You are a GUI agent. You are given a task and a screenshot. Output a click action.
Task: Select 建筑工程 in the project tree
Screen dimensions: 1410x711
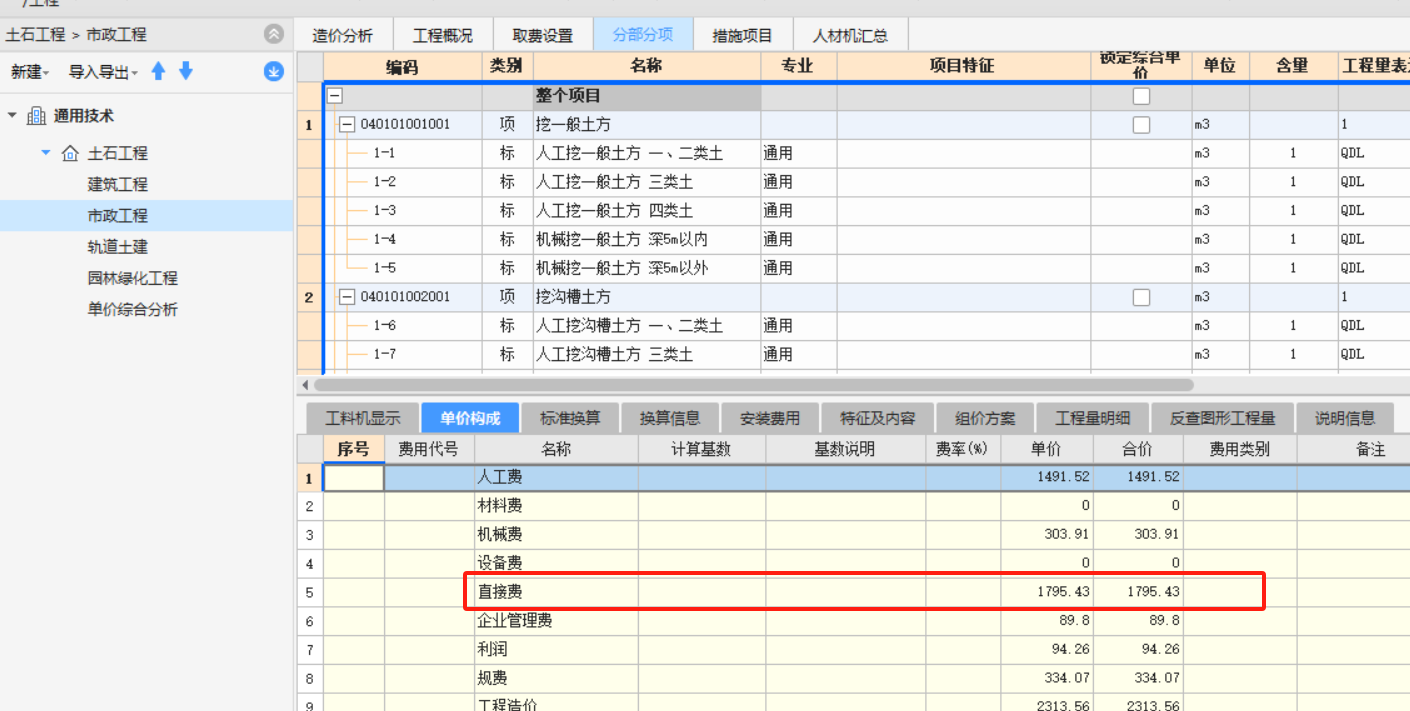(117, 184)
